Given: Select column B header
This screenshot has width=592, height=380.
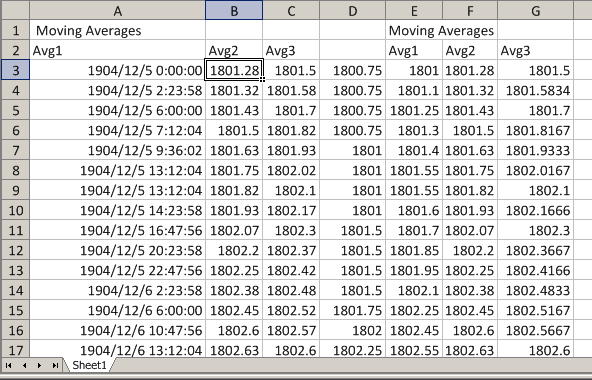Looking at the screenshot, I should [x=234, y=10].
